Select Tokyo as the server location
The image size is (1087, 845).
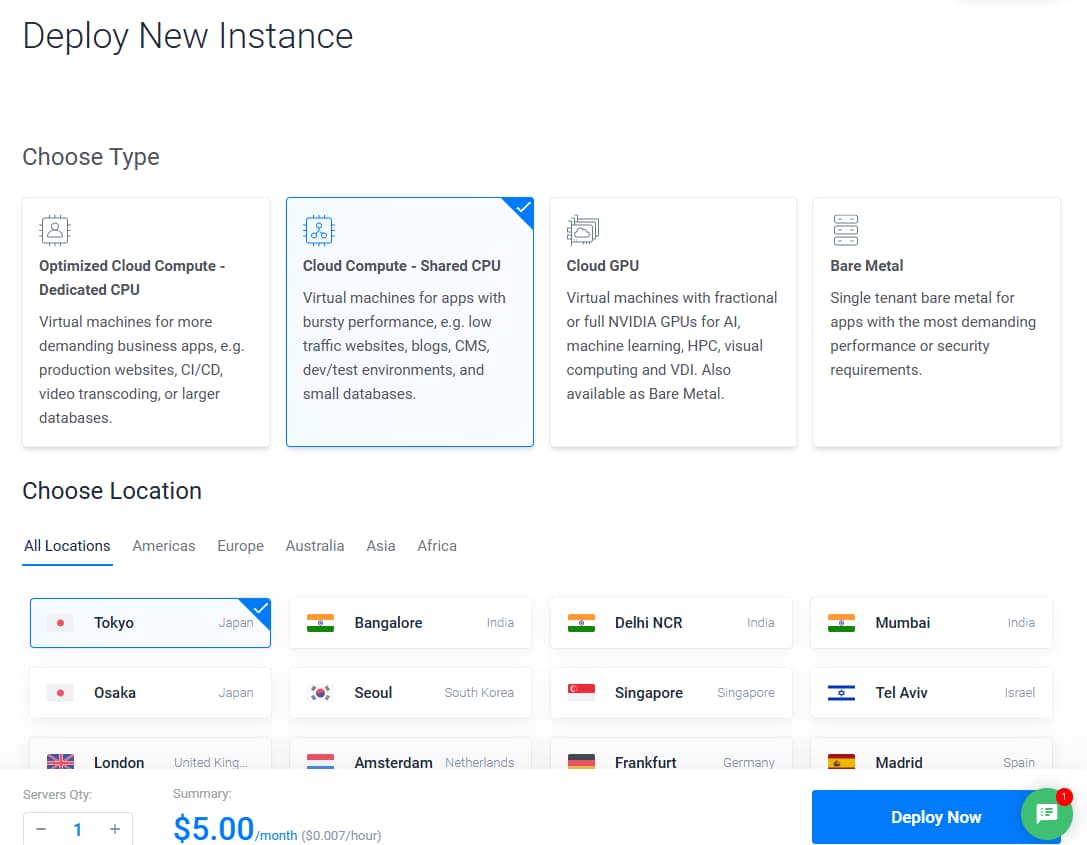point(150,623)
